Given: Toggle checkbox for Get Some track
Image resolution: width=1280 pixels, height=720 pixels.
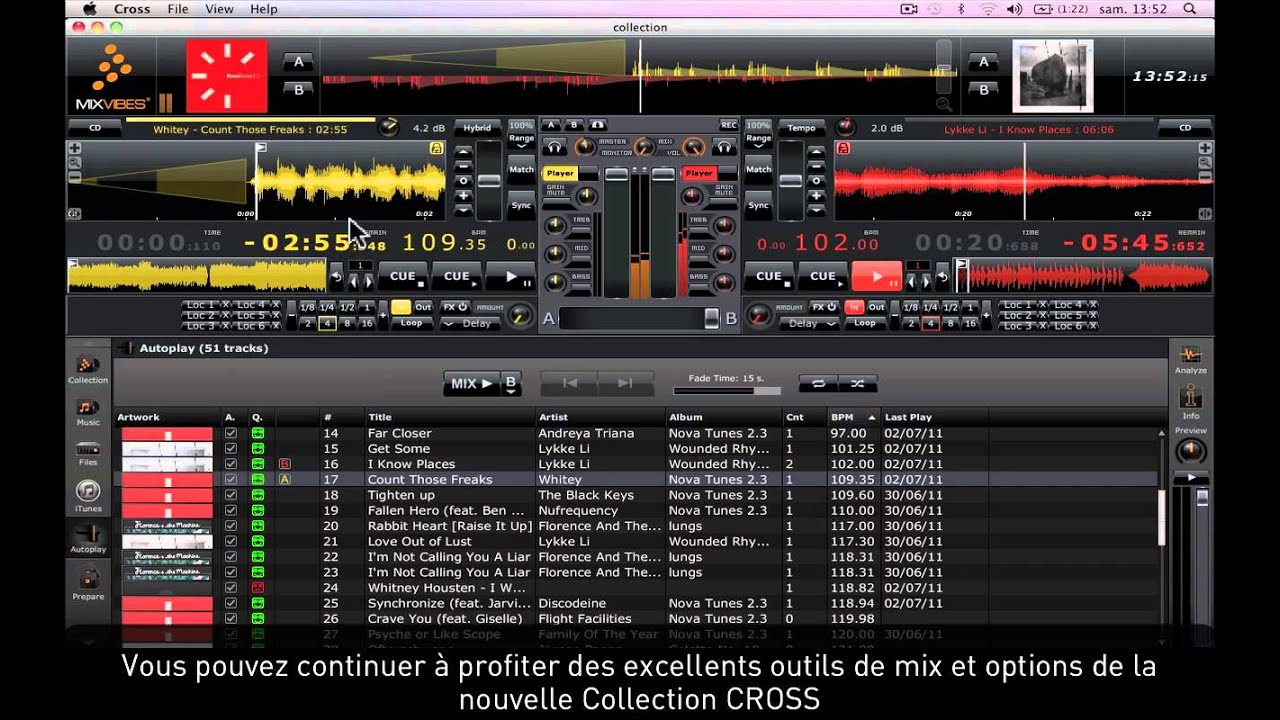Looking at the screenshot, I should [231, 449].
